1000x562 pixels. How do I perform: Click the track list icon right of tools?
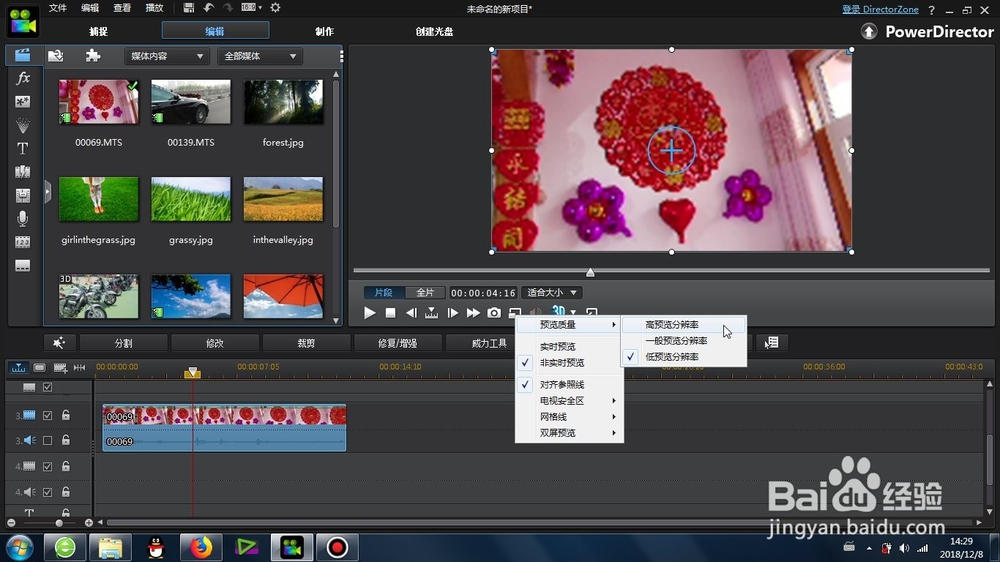(x=771, y=343)
